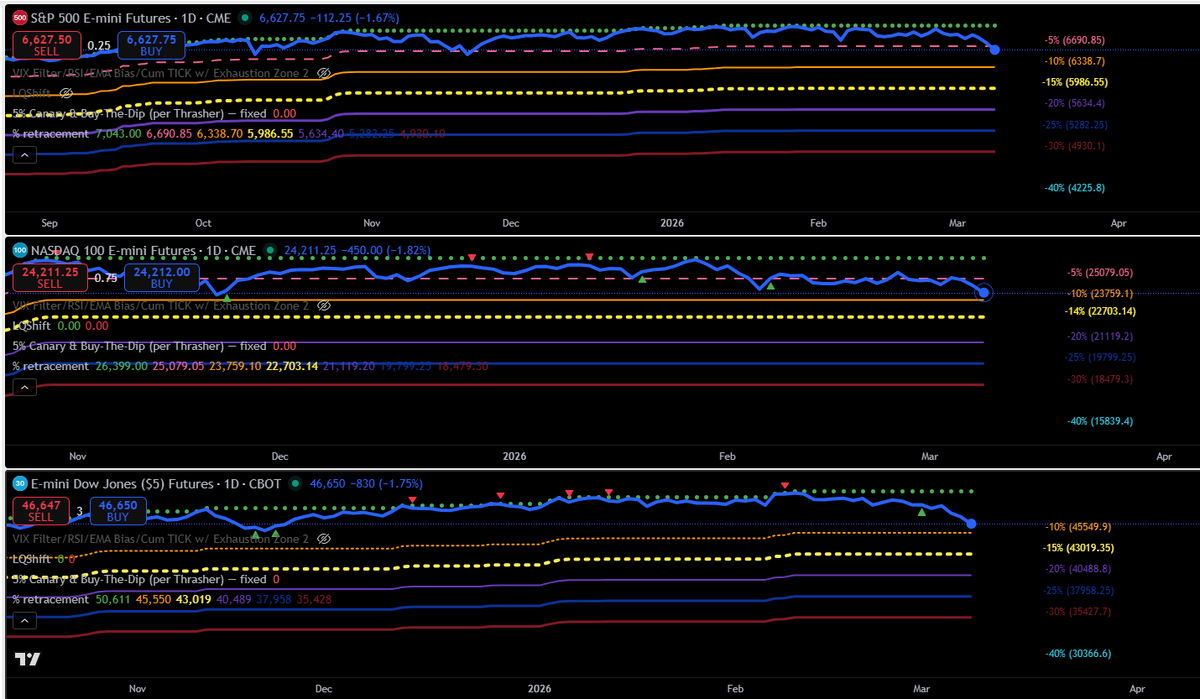Viewport: 1200px width, 699px height.
Task: Select the 5% Canary & Buy-The-Dip indicator on the Dow Jones chart
Action: [139, 579]
